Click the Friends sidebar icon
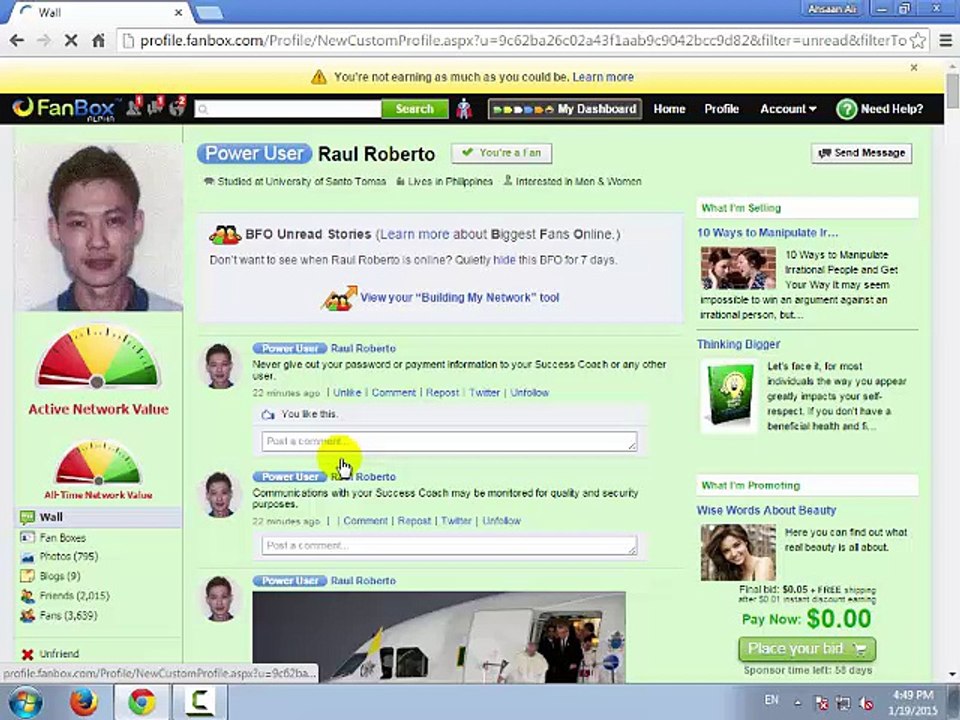 tap(27, 596)
